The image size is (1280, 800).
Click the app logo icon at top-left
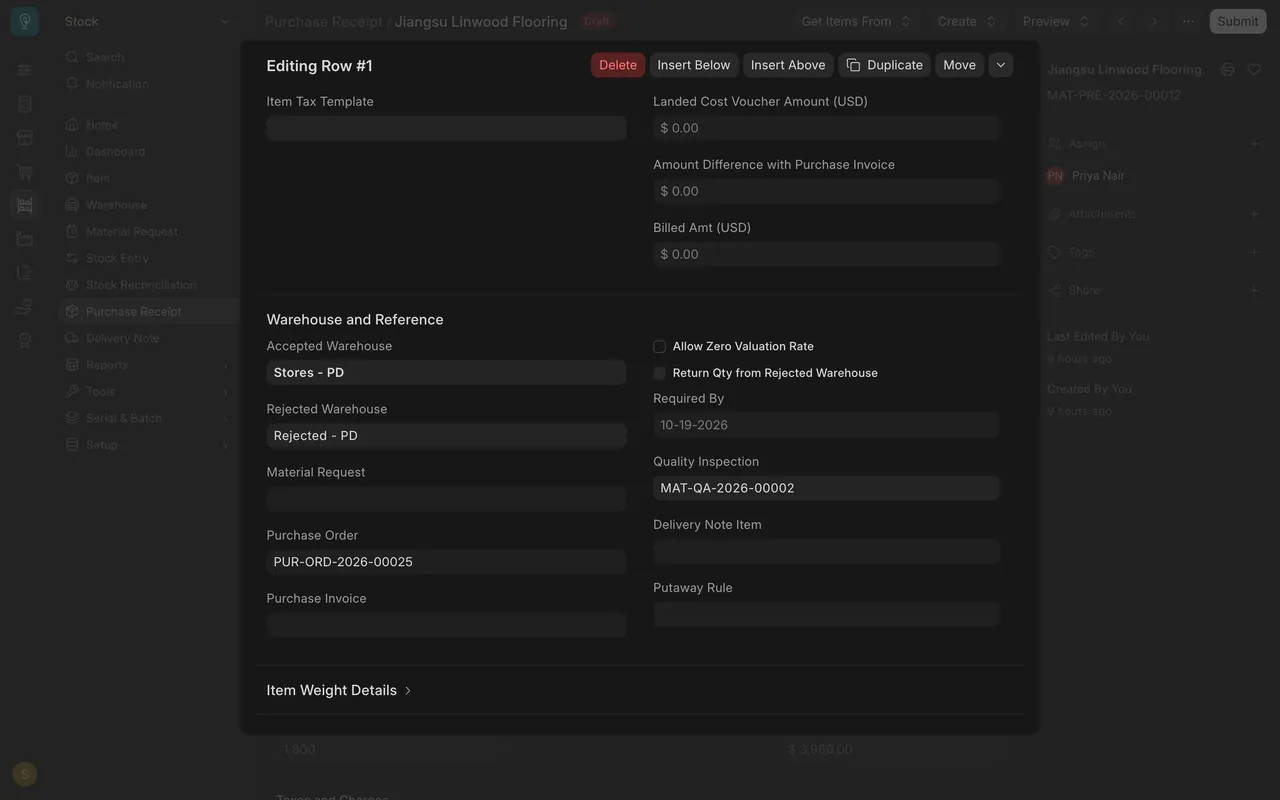25,21
